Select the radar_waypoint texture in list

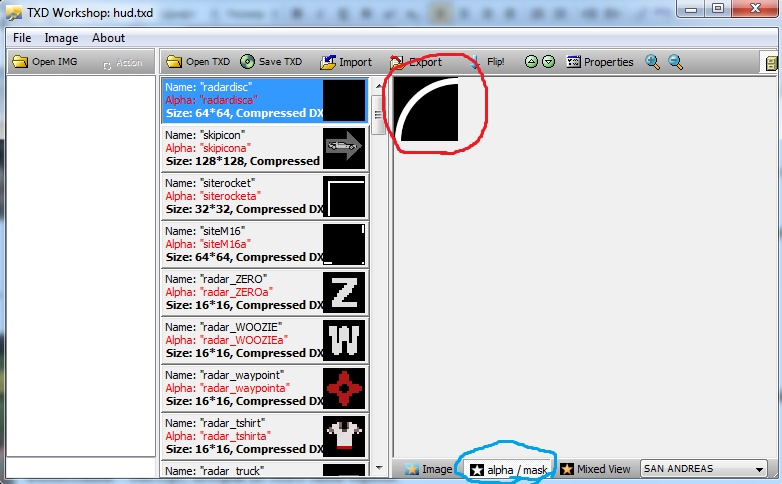coord(243,388)
